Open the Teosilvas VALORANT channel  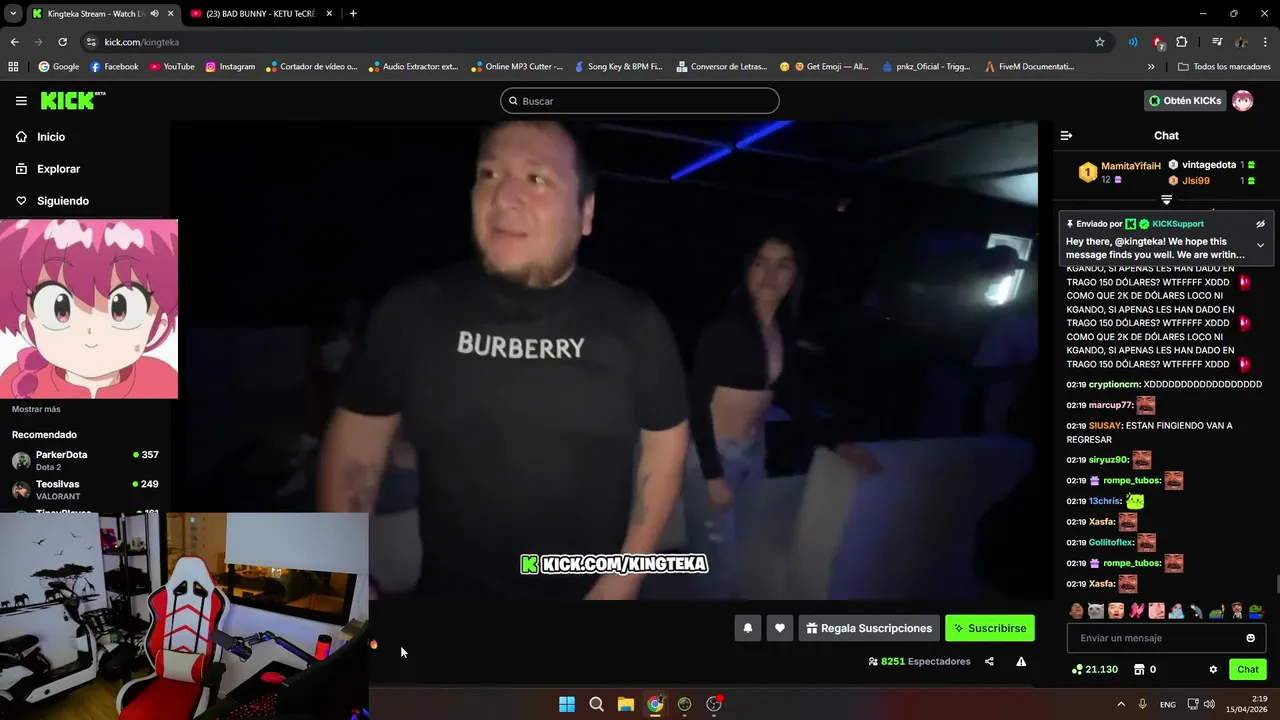[85, 489]
